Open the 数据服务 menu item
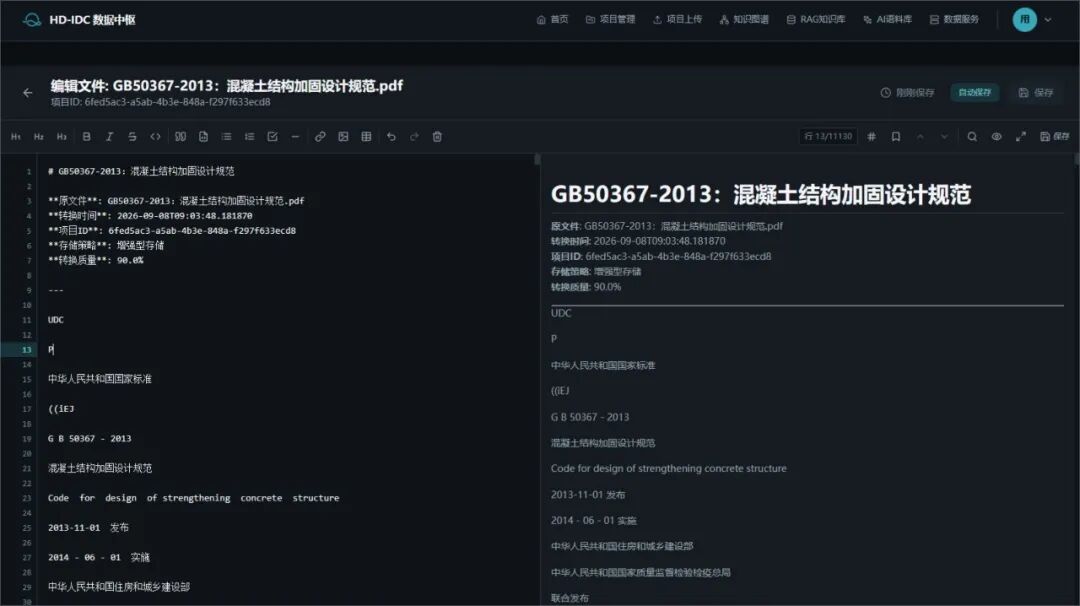1080x606 pixels. (954, 19)
